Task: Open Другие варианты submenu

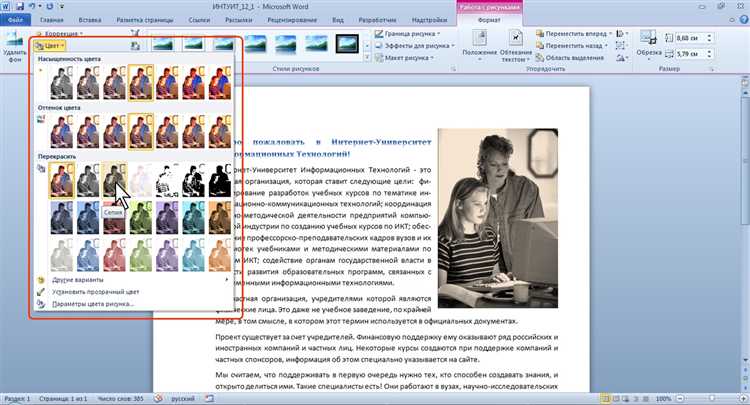Action: (x=133, y=280)
